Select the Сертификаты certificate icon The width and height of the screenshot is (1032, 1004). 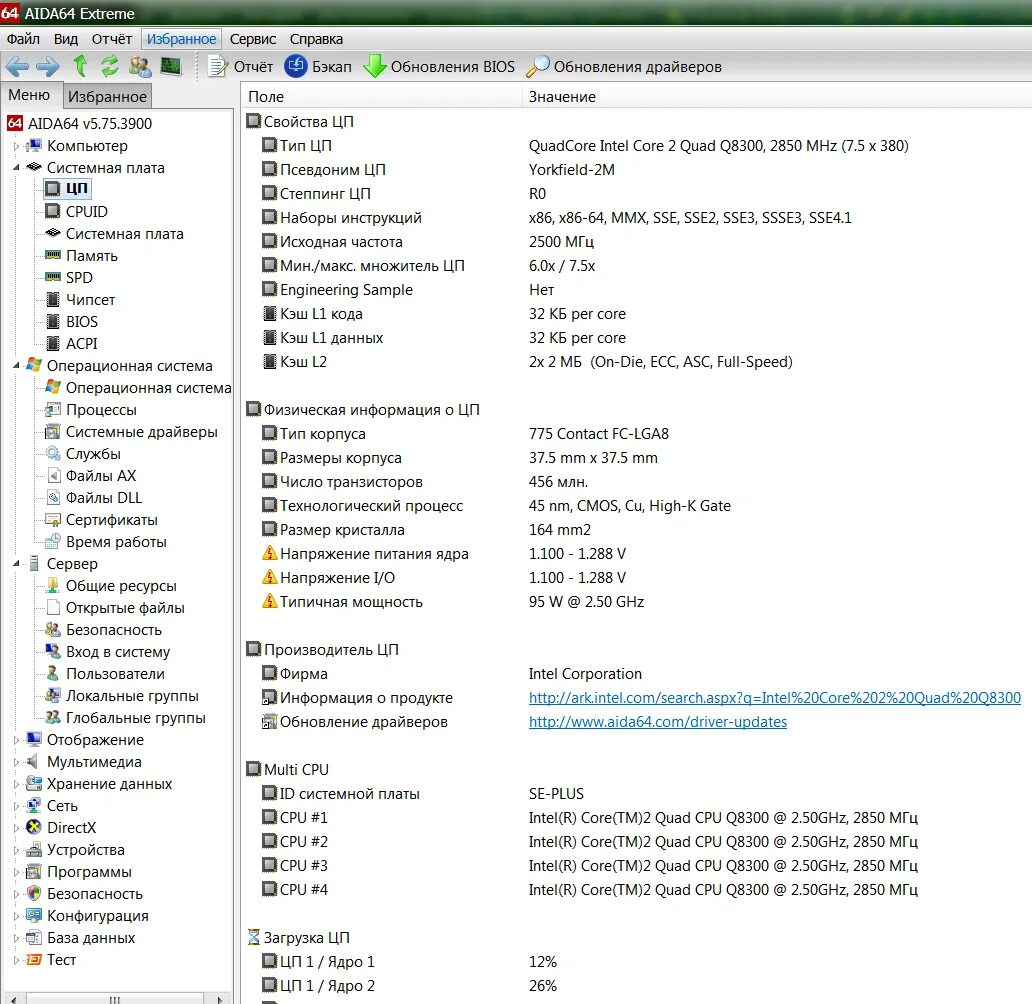(x=53, y=519)
